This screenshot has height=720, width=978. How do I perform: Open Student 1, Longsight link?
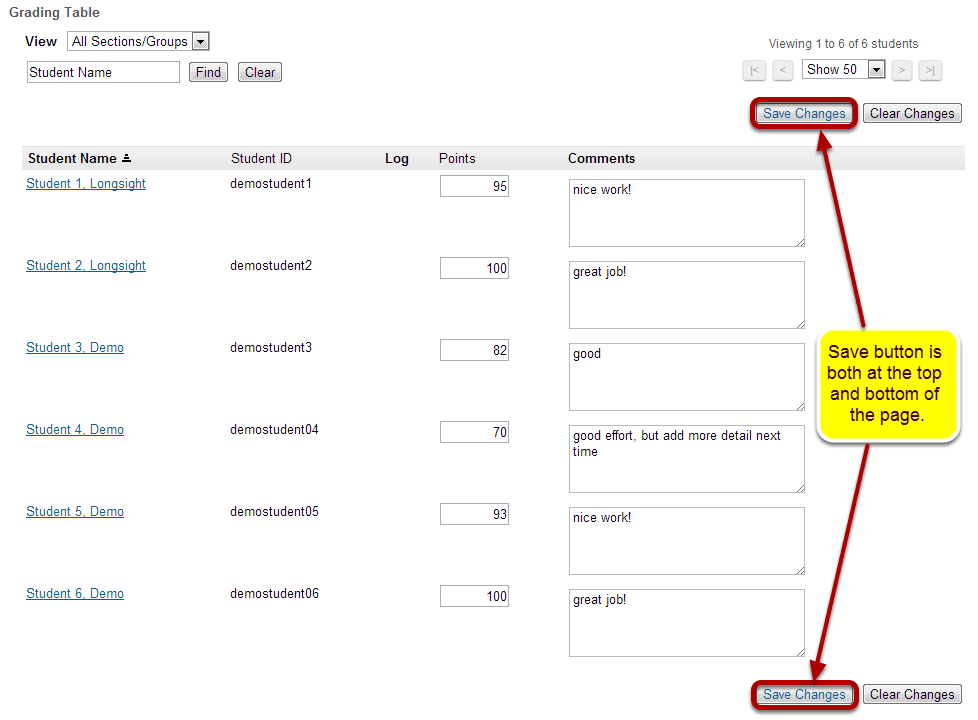pyautogui.click(x=86, y=183)
